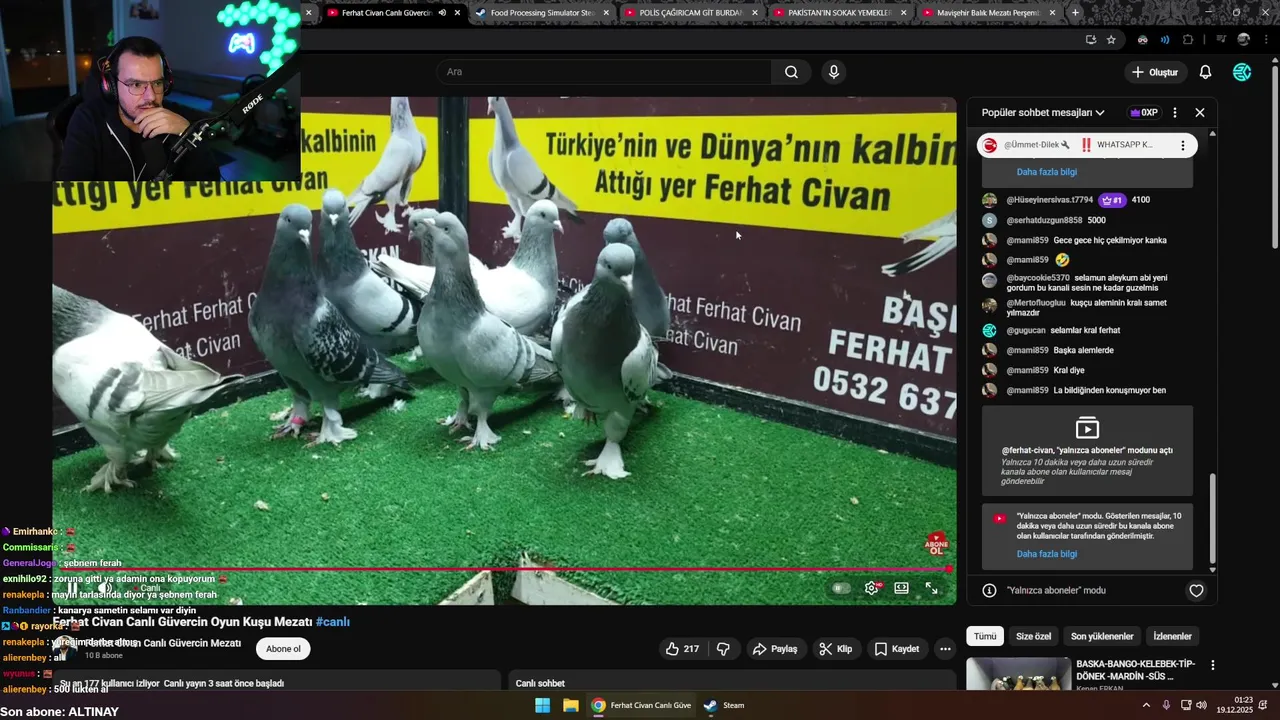Screen dimensions: 1280x720
Task: Switch to theater mode in player
Action: (x=901, y=588)
